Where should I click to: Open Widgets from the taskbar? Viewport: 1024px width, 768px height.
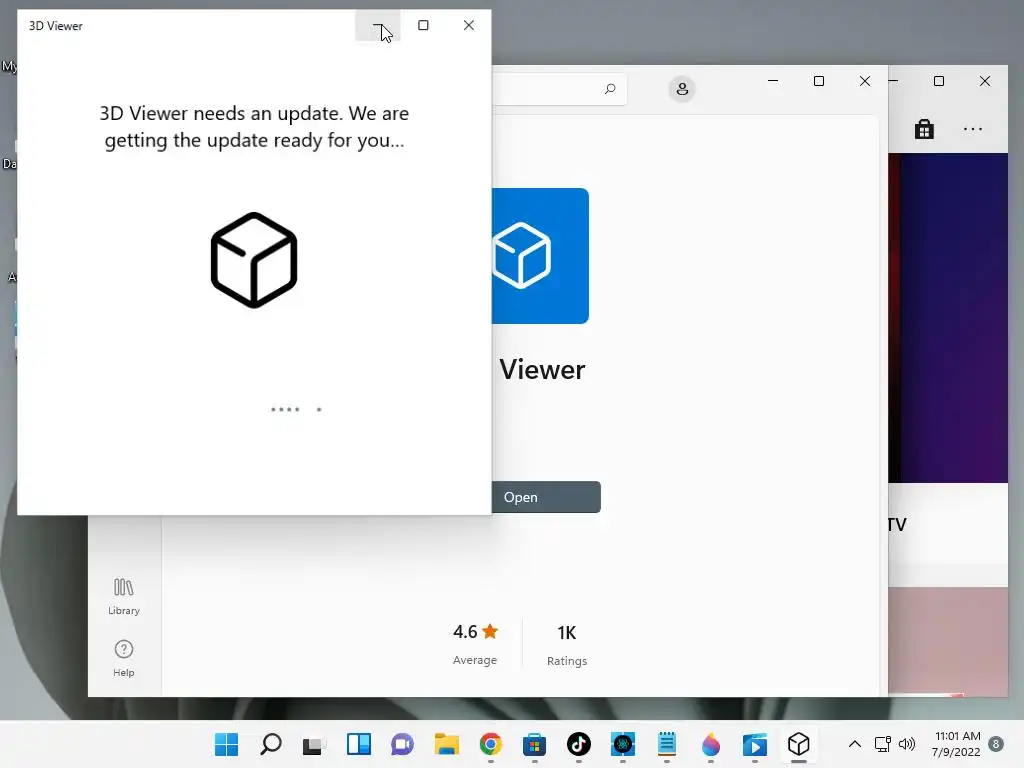359,744
